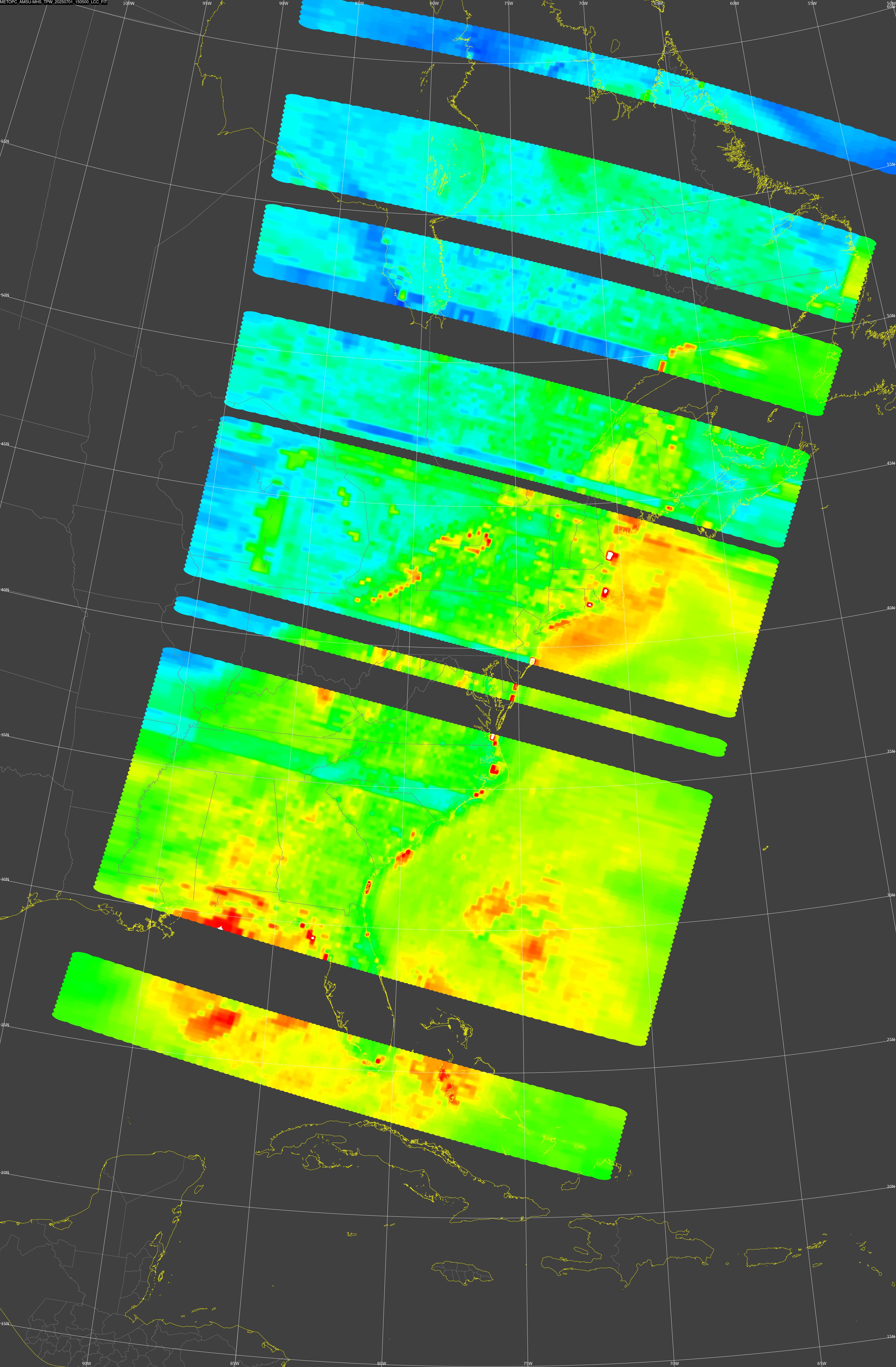Viewport: 896px width, 1367px height.
Task: Click the 95W longitude label
Action: pos(207,4)
